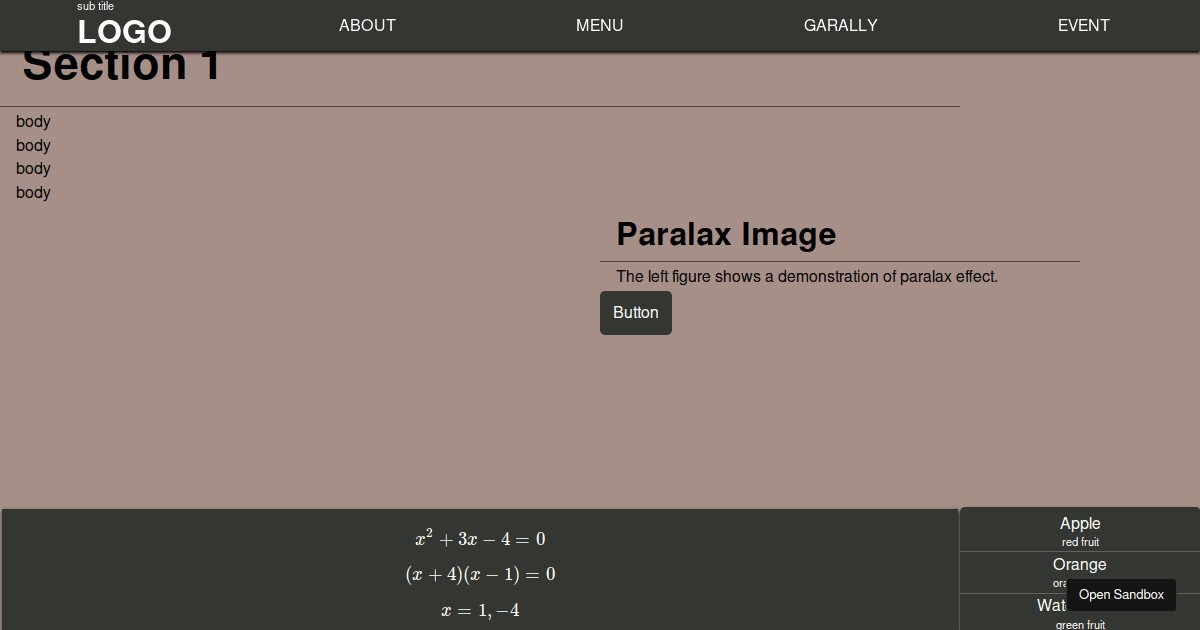The height and width of the screenshot is (630, 1200).
Task: Select the Apple list item
Action: pyautogui.click(x=1080, y=531)
